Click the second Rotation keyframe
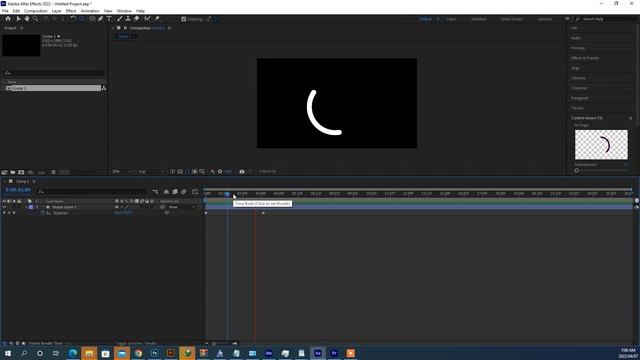Image resolution: width=640 pixels, height=360 pixels. [x=263, y=213]
